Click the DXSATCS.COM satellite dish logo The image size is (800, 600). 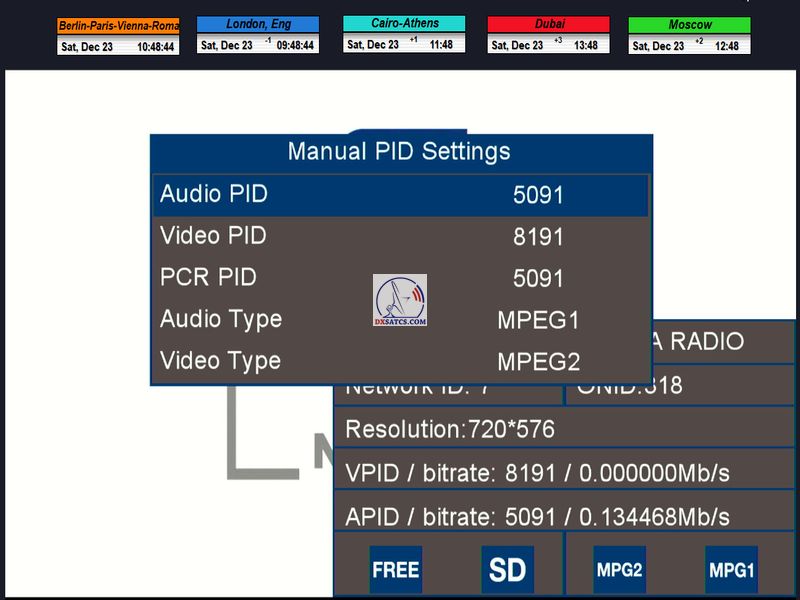[400, 300]
